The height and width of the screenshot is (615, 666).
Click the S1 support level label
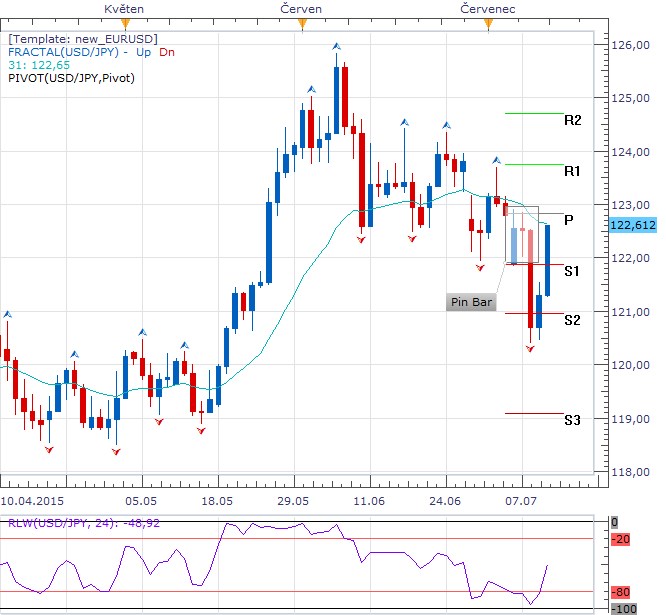click(x=572, y=271)
